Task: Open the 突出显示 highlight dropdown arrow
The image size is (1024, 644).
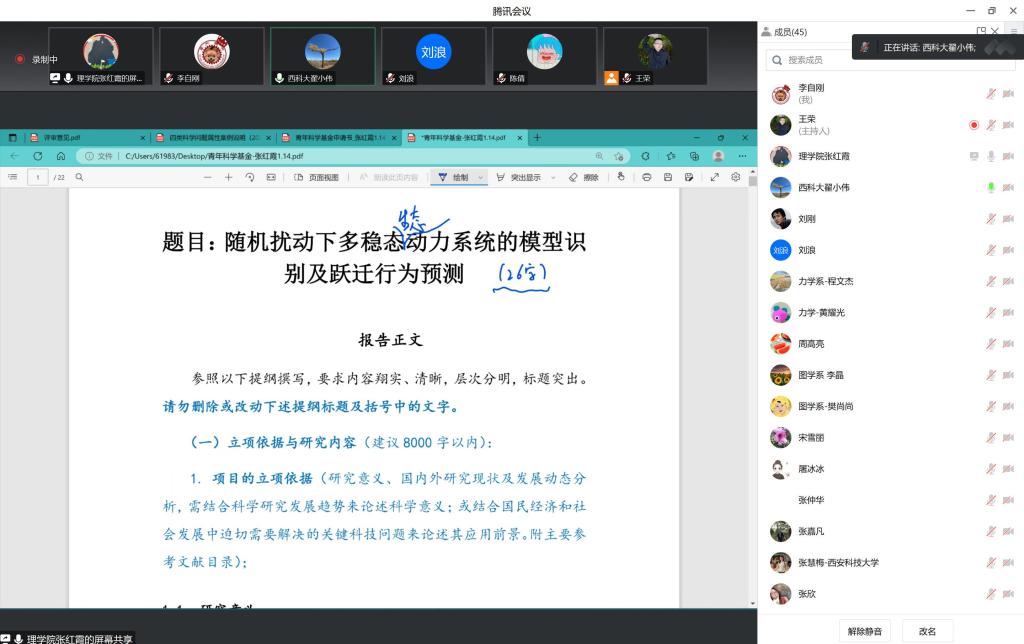Action: [555, 177]
